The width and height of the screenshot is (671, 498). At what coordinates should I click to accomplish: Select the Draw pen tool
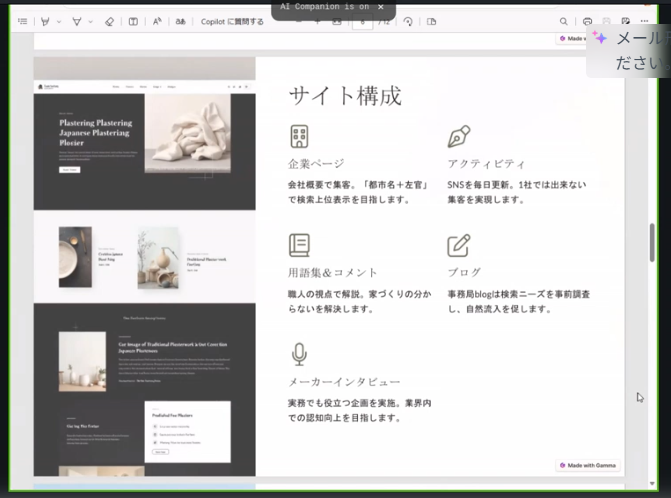tap(77, 21)
